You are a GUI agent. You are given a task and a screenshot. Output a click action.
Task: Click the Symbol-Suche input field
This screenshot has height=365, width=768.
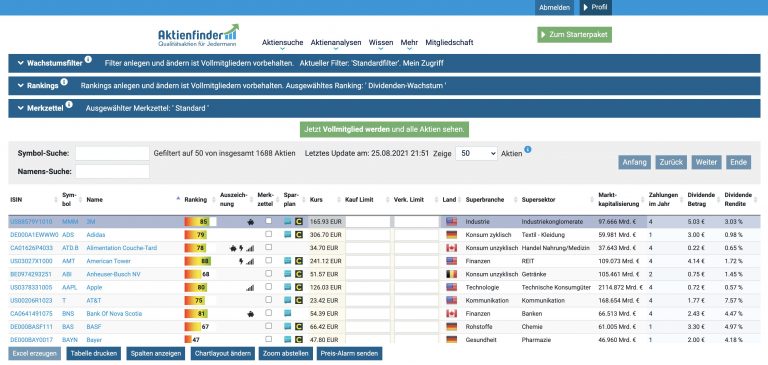[112, 153]
